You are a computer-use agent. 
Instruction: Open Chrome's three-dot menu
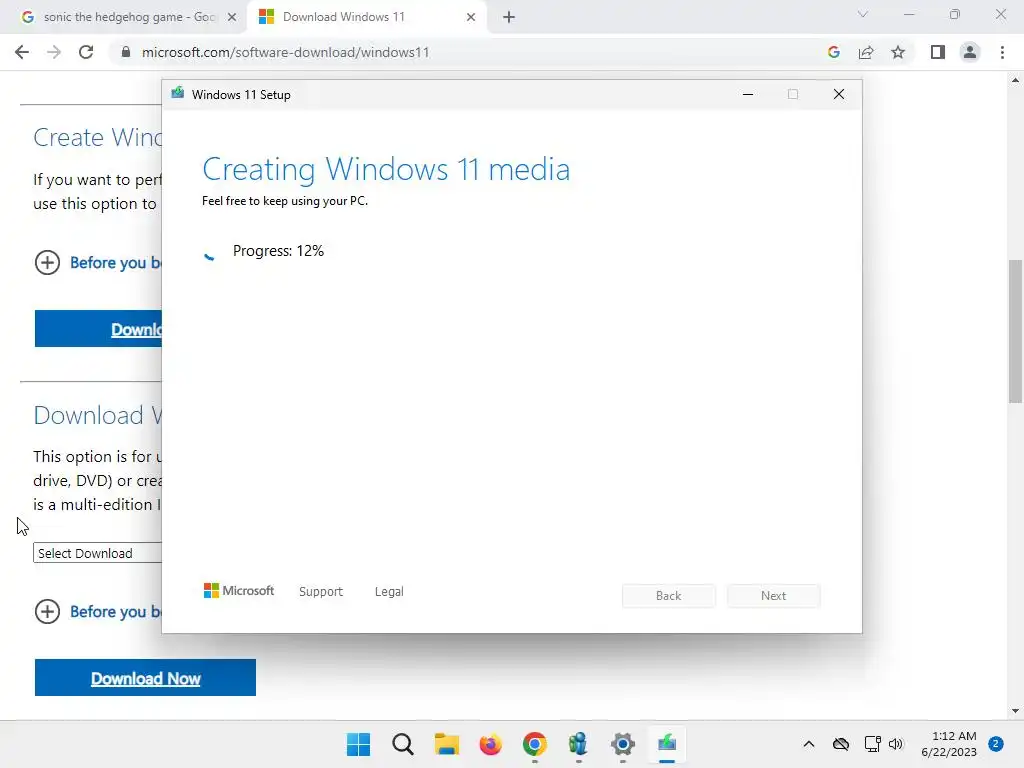tap(1002, 52)
